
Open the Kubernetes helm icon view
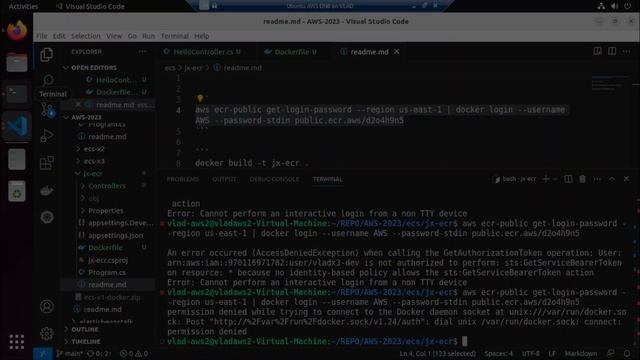(x=47, y=217)
